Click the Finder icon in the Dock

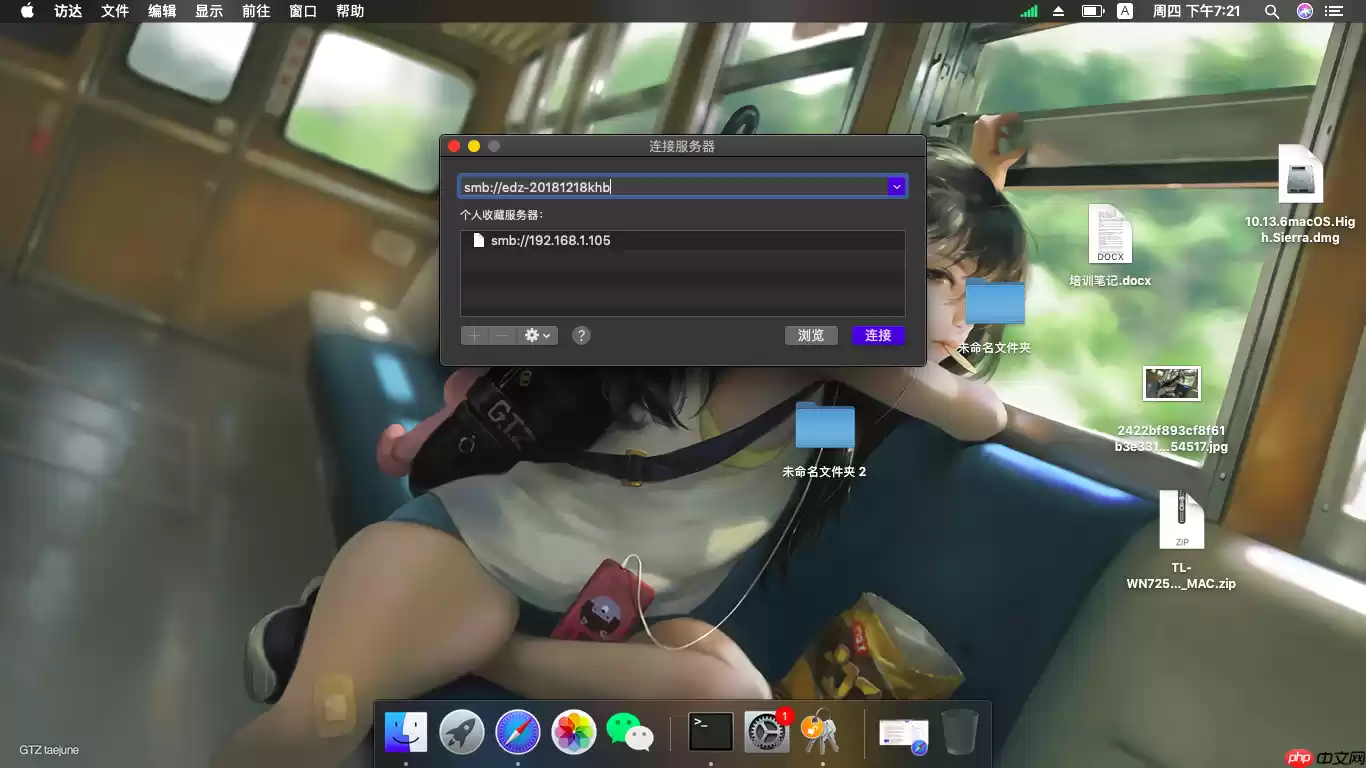(x=405, y=732)
